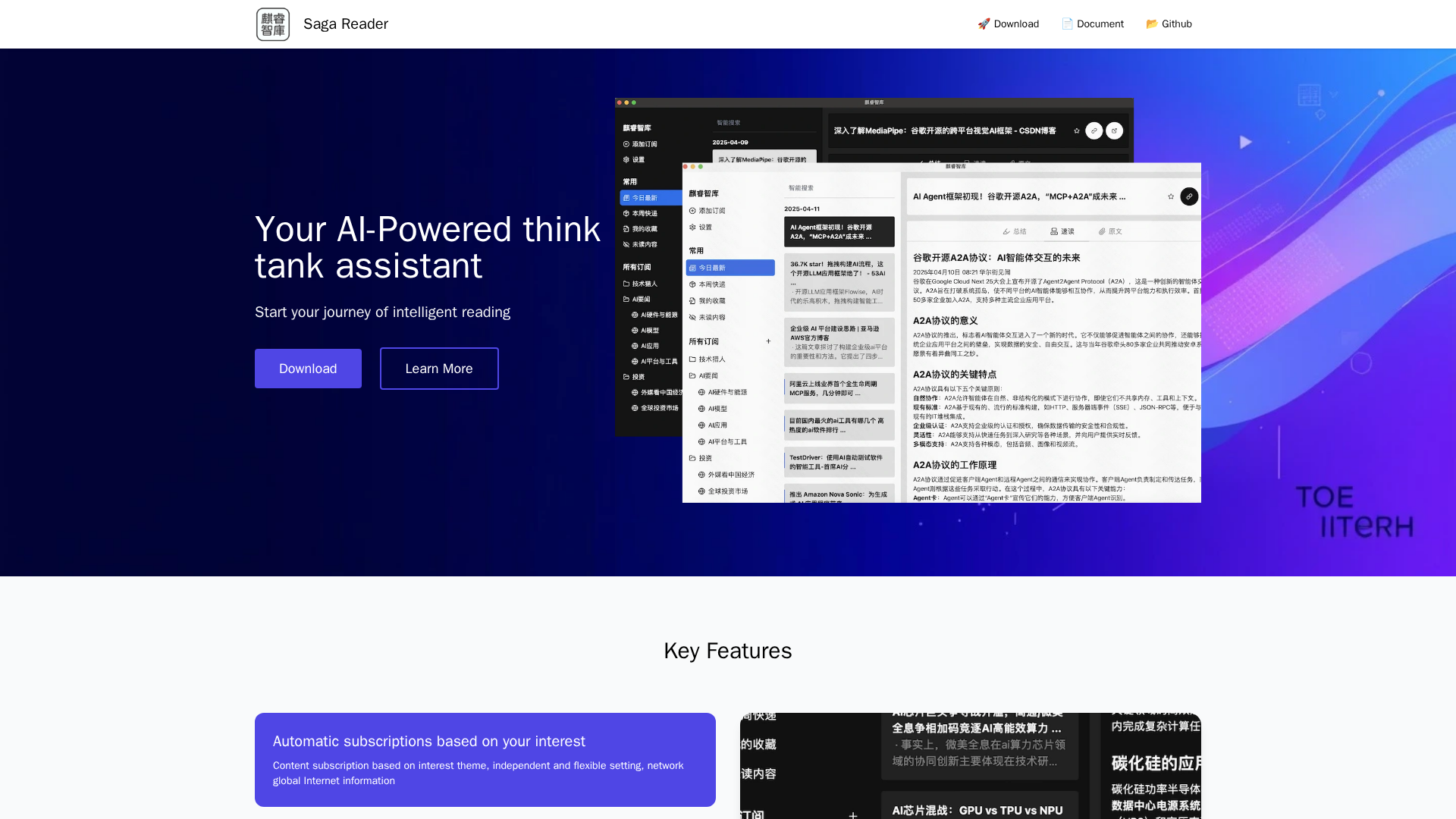Switch to the 总结 tab in light window
1456x819 pixels.
pyautogui.click(x=1014, y=231)
